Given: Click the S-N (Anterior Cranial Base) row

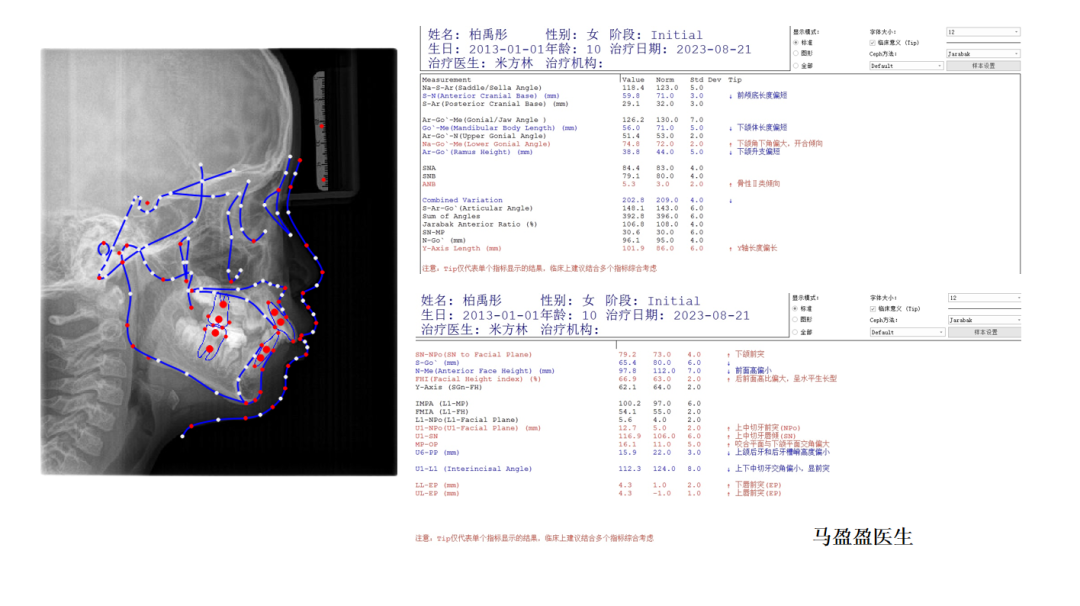Looking at the screenshot, I should click(x=604, y=96).
